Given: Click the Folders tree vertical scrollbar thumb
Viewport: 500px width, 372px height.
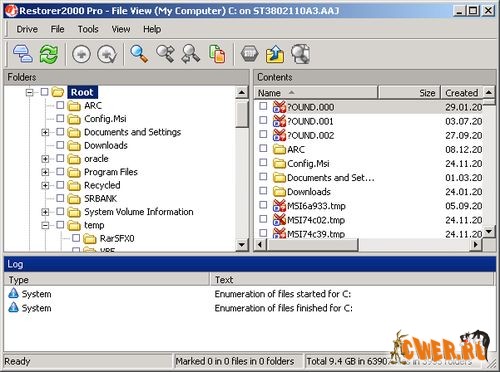Looking at the screenshot, I should click(242, 114).
